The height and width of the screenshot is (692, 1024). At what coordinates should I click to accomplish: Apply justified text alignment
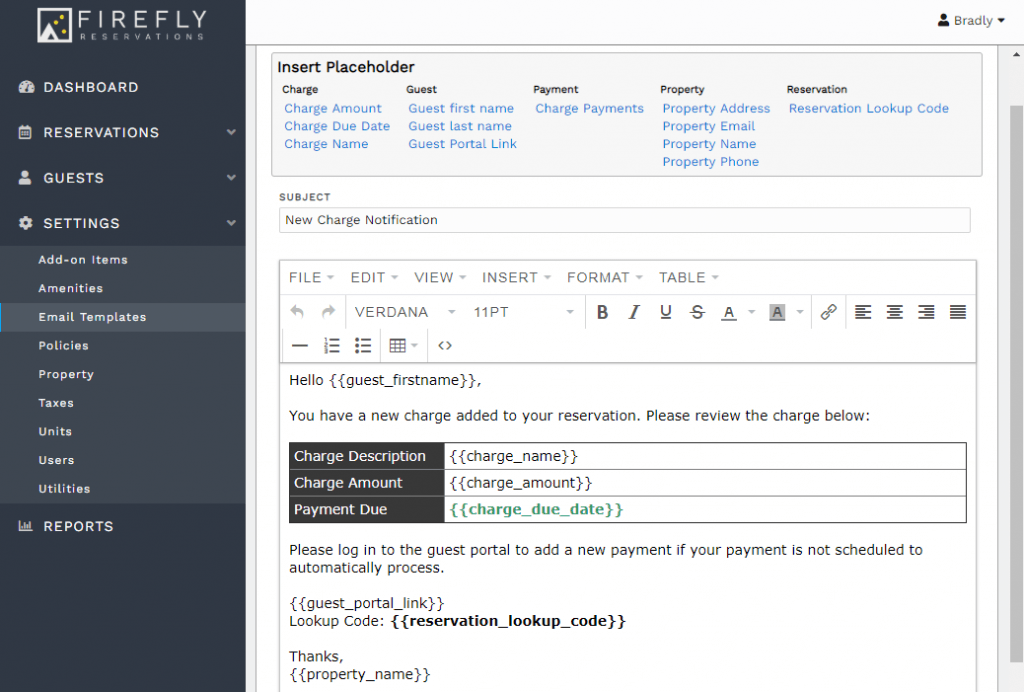pos(957,312)
